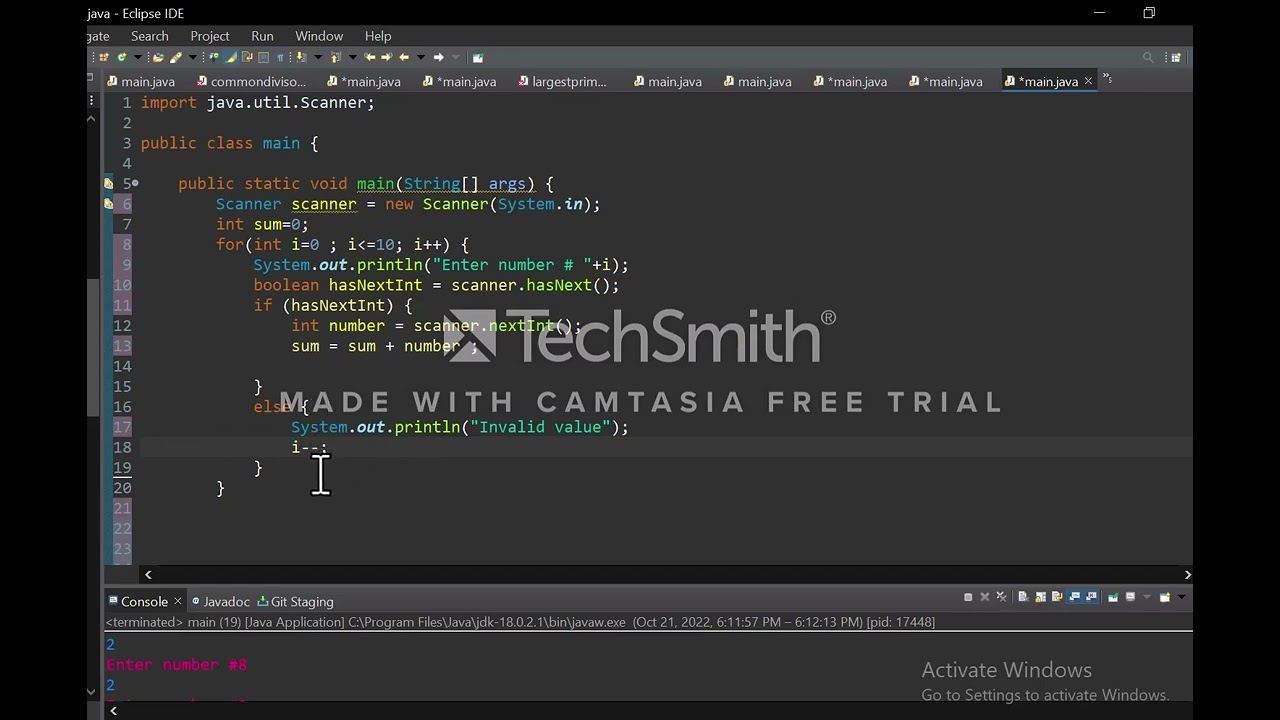Open the Window menu

click(319, 36)
